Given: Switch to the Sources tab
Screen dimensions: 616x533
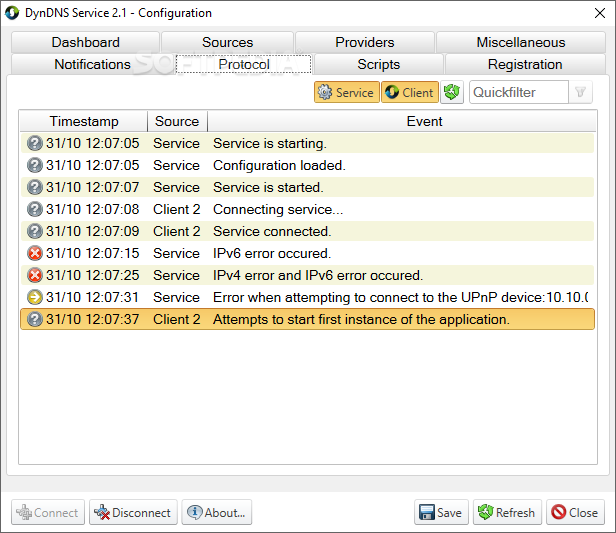Looking at the screenshot, I should tap(227, 42).
